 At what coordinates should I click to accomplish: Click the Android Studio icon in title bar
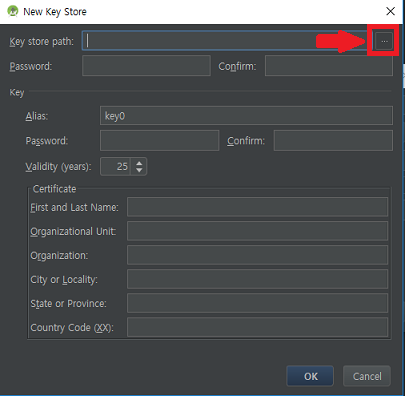(x=13, y=11)
